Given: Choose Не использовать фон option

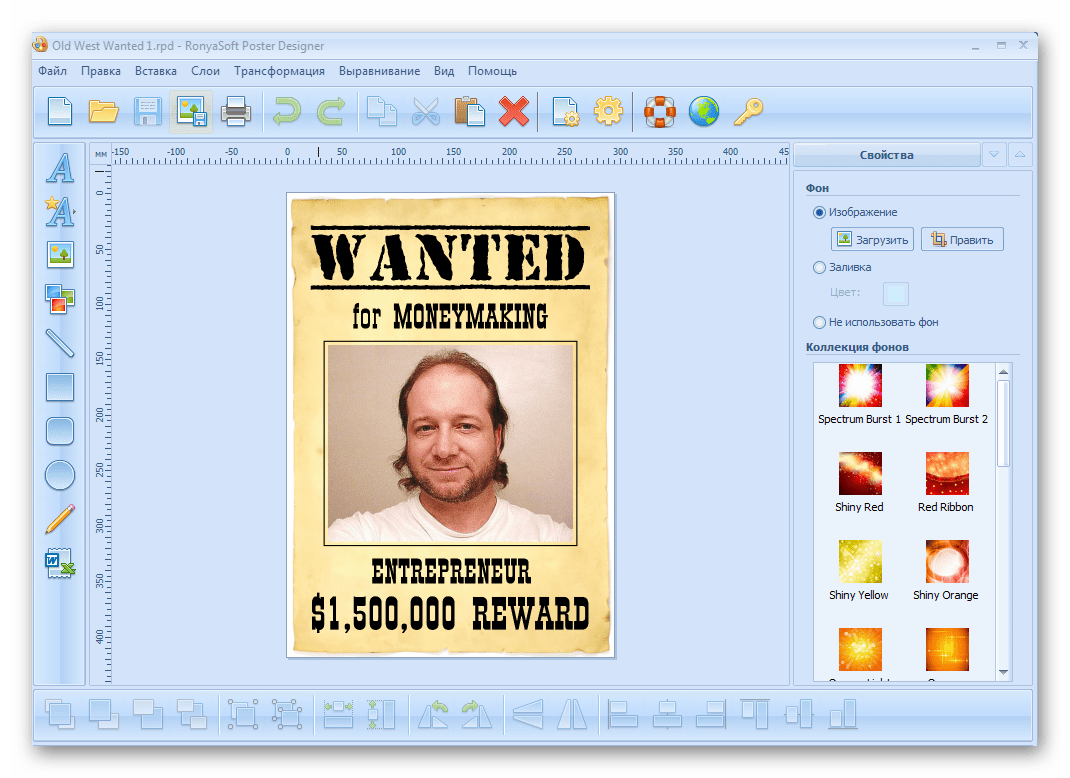Looking at the screenshot, I should [820, 322].
